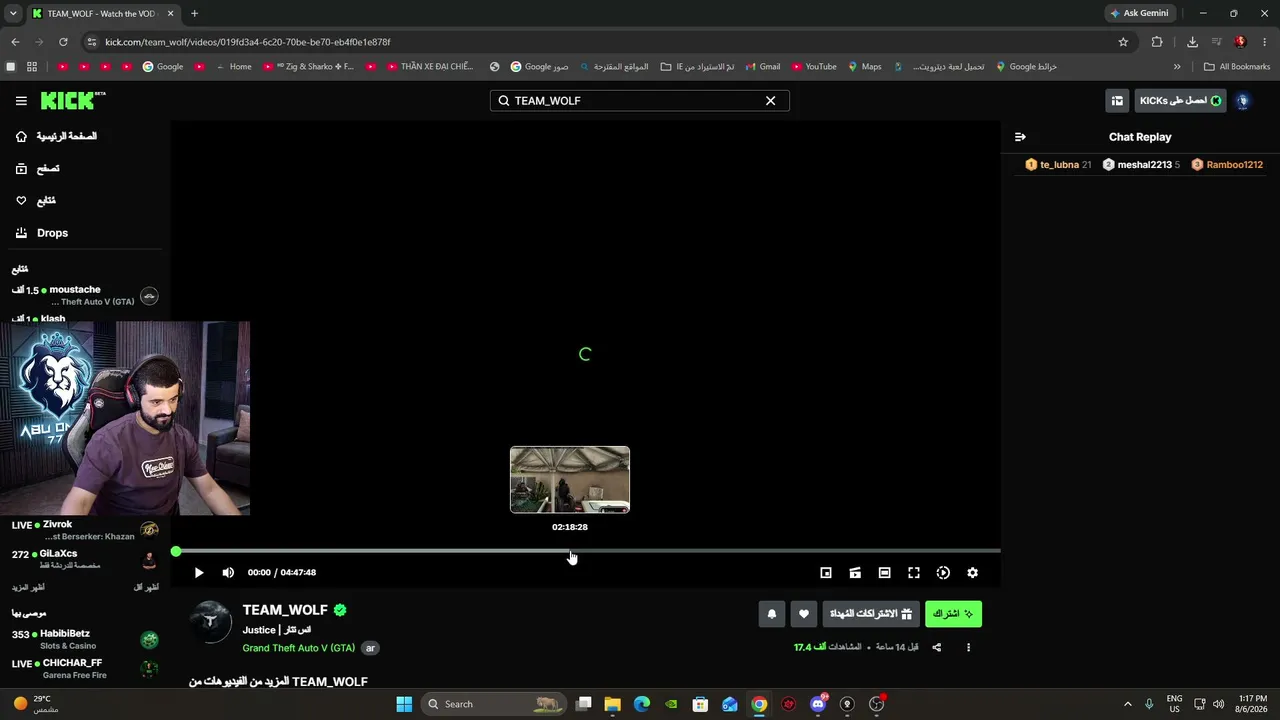Enter fullscreen video mode
1280x720 pixels.
pyautogui.click(x=914, y=573)
